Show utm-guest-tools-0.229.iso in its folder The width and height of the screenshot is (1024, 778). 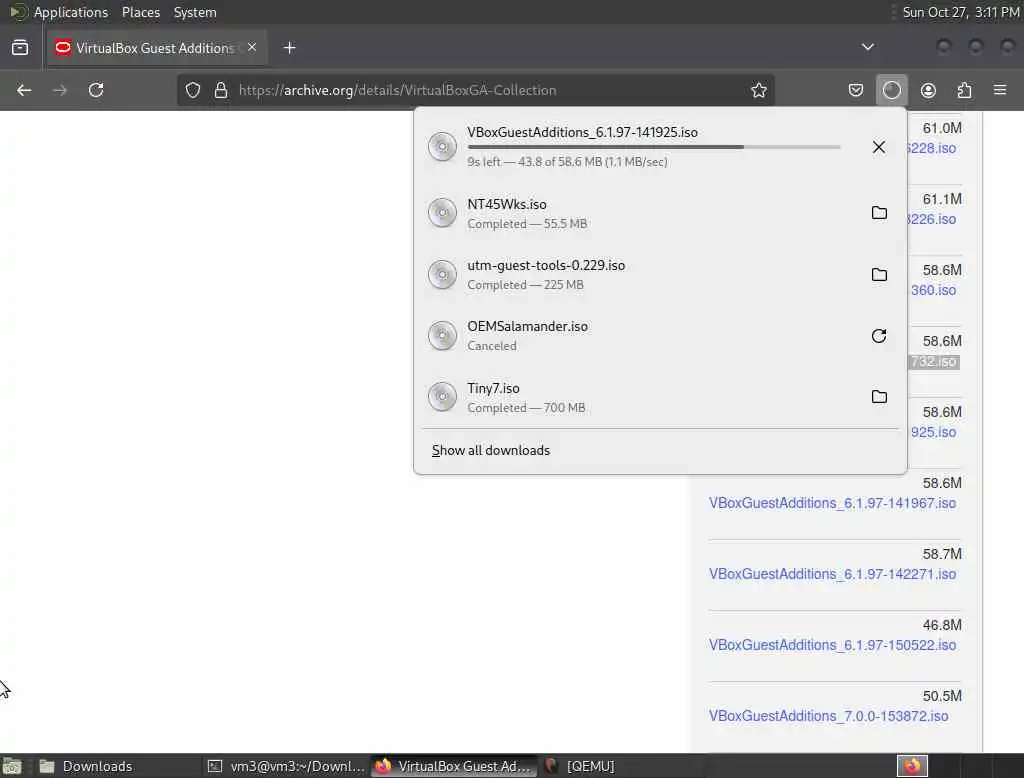click(x=879, y=274)
